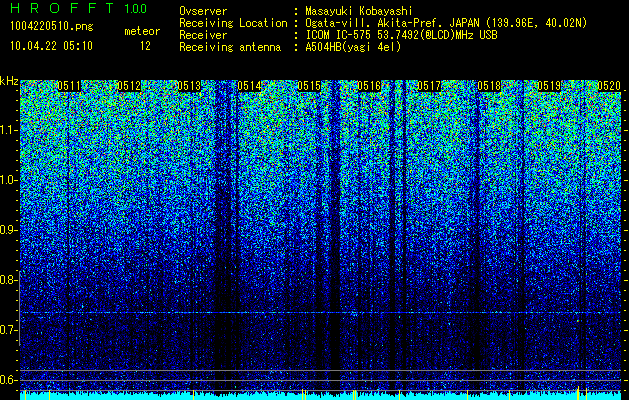Image resolution: width=629 pixels, height=400 pixels.
Task: Click the observer name Masayuki Kobayashi
Action: pos(359,11)
